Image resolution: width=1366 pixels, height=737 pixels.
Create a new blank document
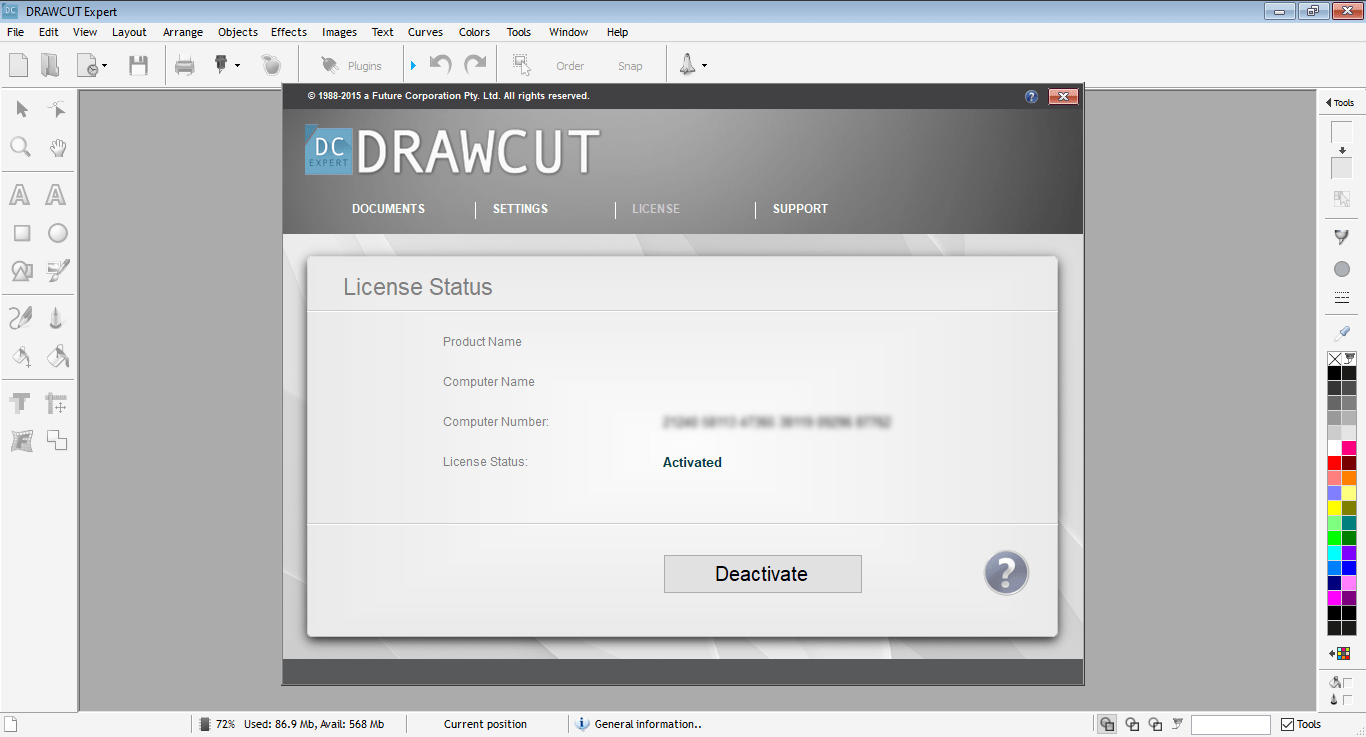click(18, 66)
